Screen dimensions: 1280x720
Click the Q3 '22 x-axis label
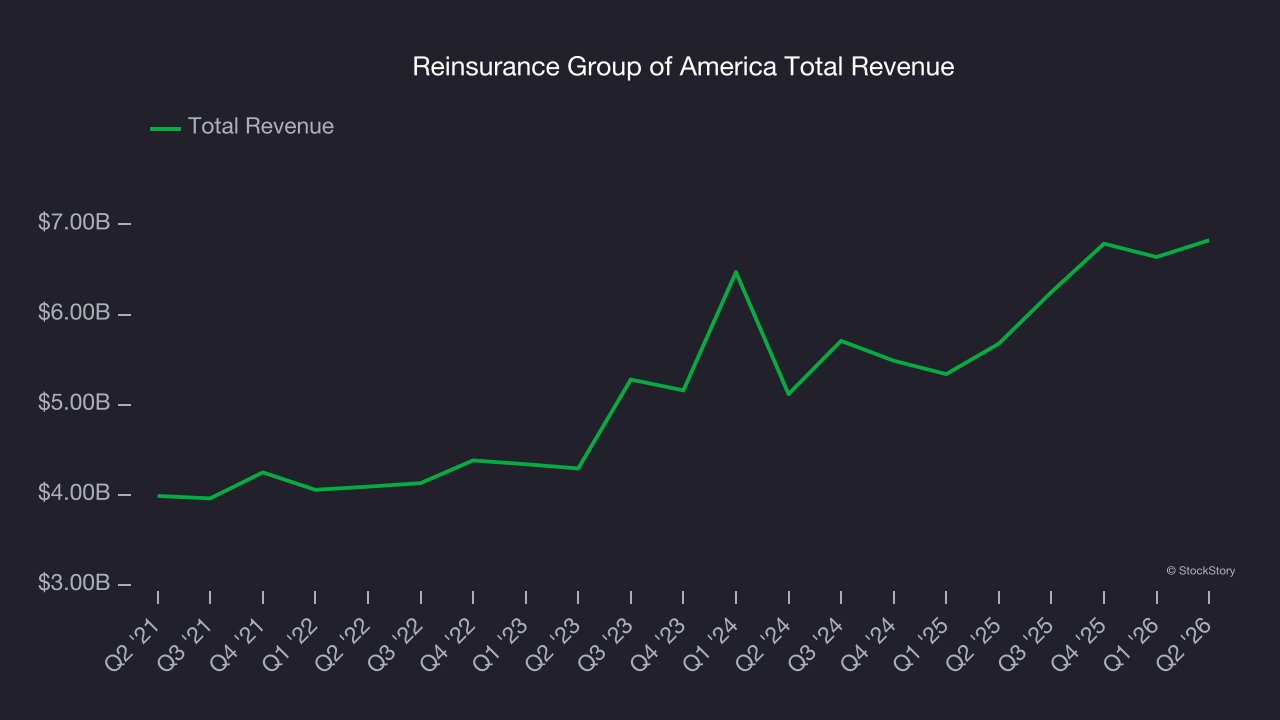[397, 643]
